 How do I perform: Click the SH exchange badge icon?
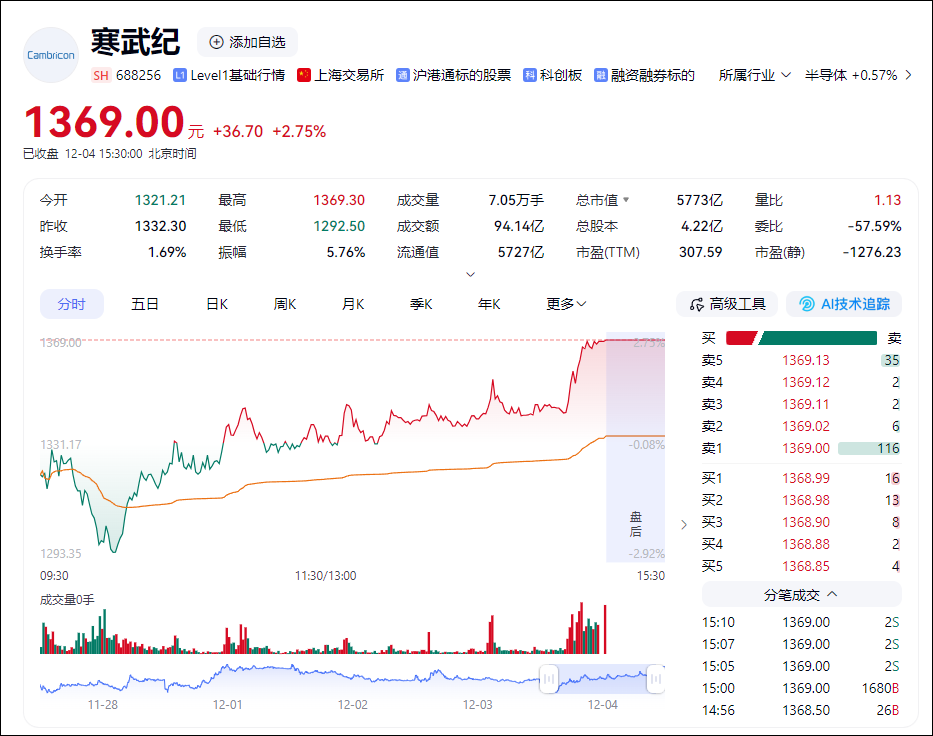pyautogui.click(x=101, y=76)
